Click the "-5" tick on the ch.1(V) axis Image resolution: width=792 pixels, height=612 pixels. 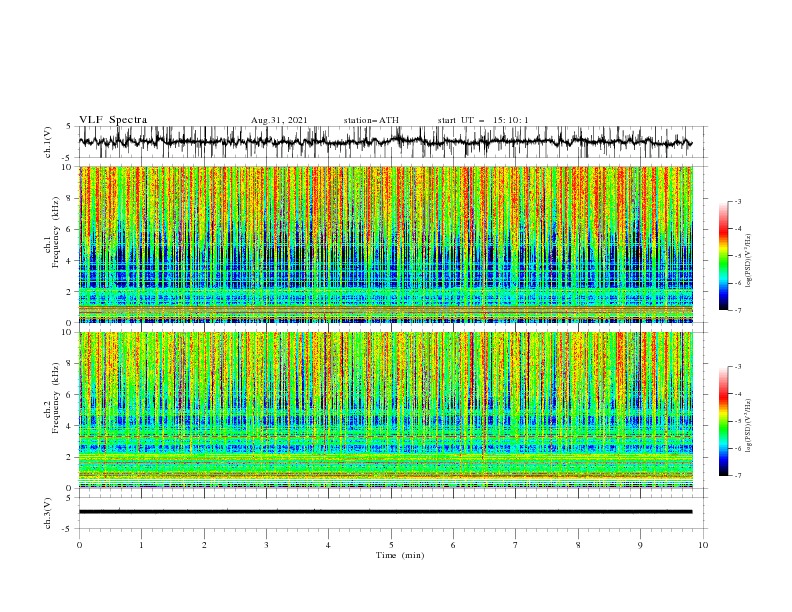(x=67, y=158)
